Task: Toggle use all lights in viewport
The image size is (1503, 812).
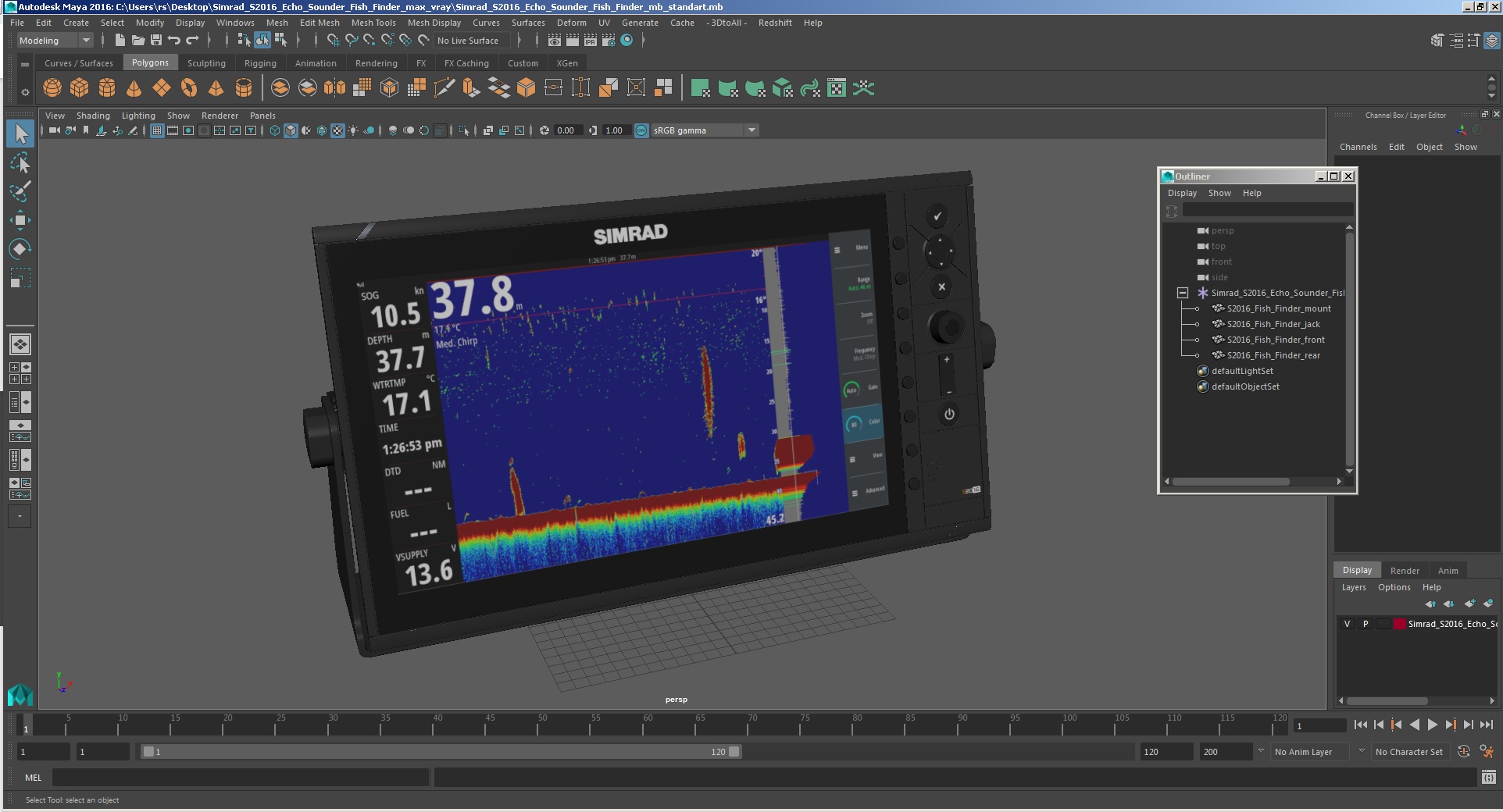Action: 353,130
